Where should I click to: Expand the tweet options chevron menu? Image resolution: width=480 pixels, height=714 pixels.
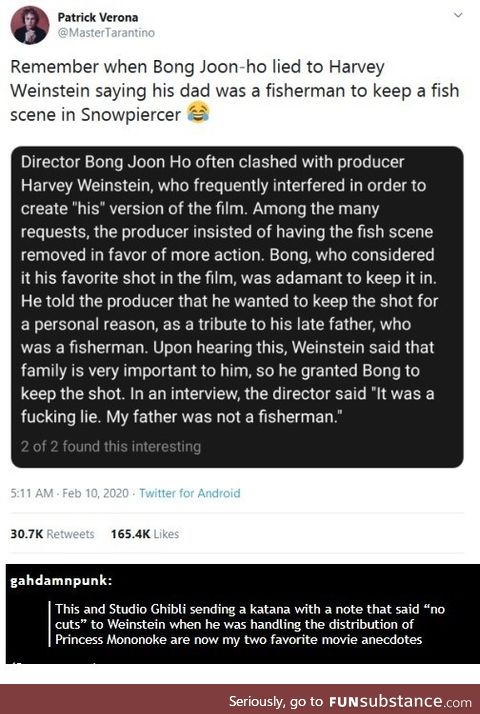coord(458,15)
